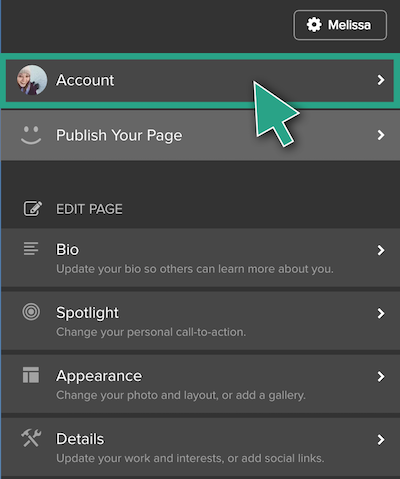Expand the Account row chevron
The width and height of the screenshot is (400, 479).
pyautogui.click(x=381, y=80)
